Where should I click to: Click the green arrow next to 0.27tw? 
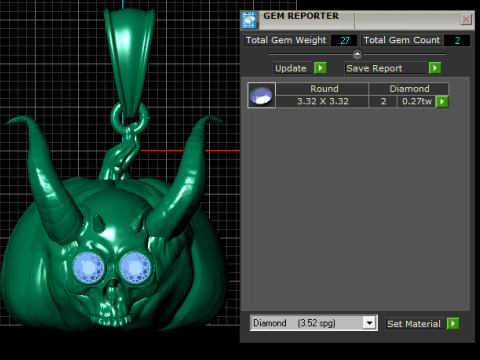coord(442,102)
